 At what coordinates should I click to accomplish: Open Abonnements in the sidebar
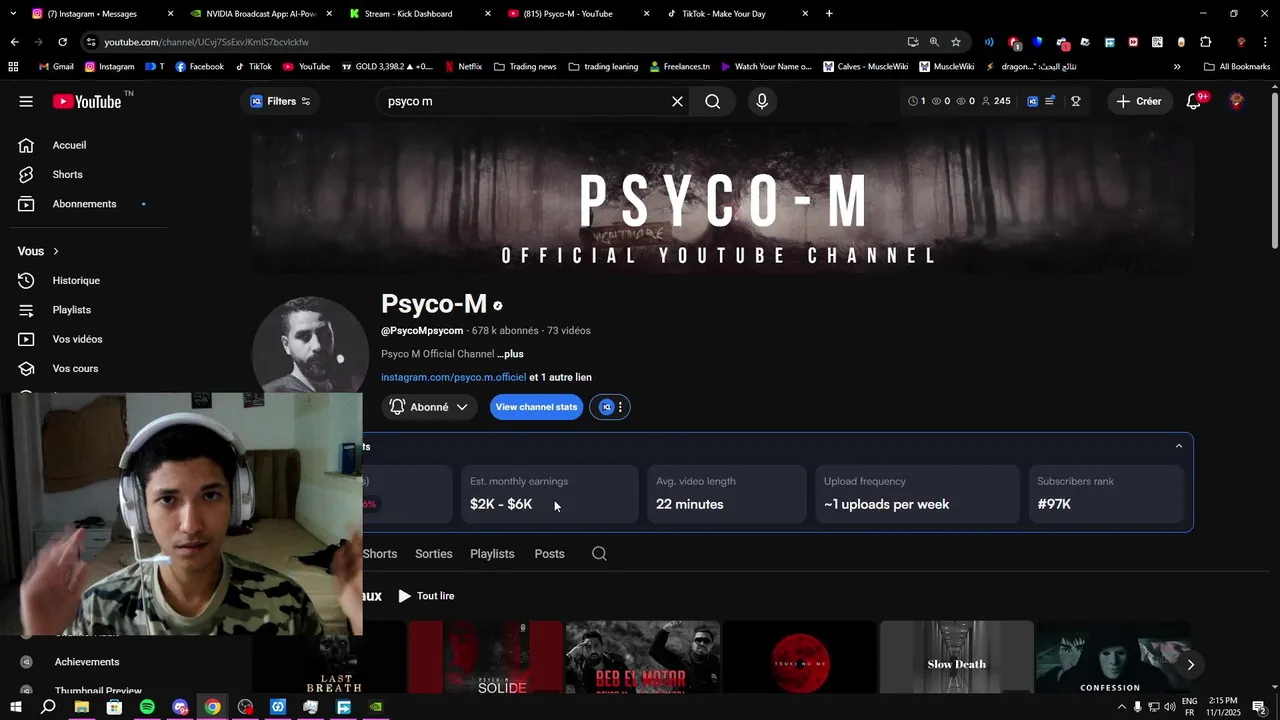click(x=83, y=204)
